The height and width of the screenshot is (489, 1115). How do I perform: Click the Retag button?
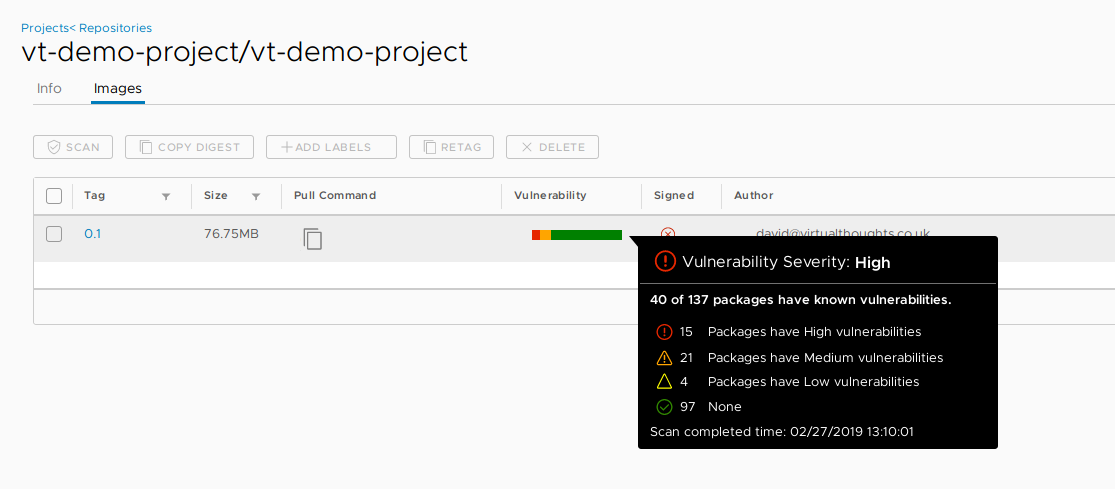point(452,147)
